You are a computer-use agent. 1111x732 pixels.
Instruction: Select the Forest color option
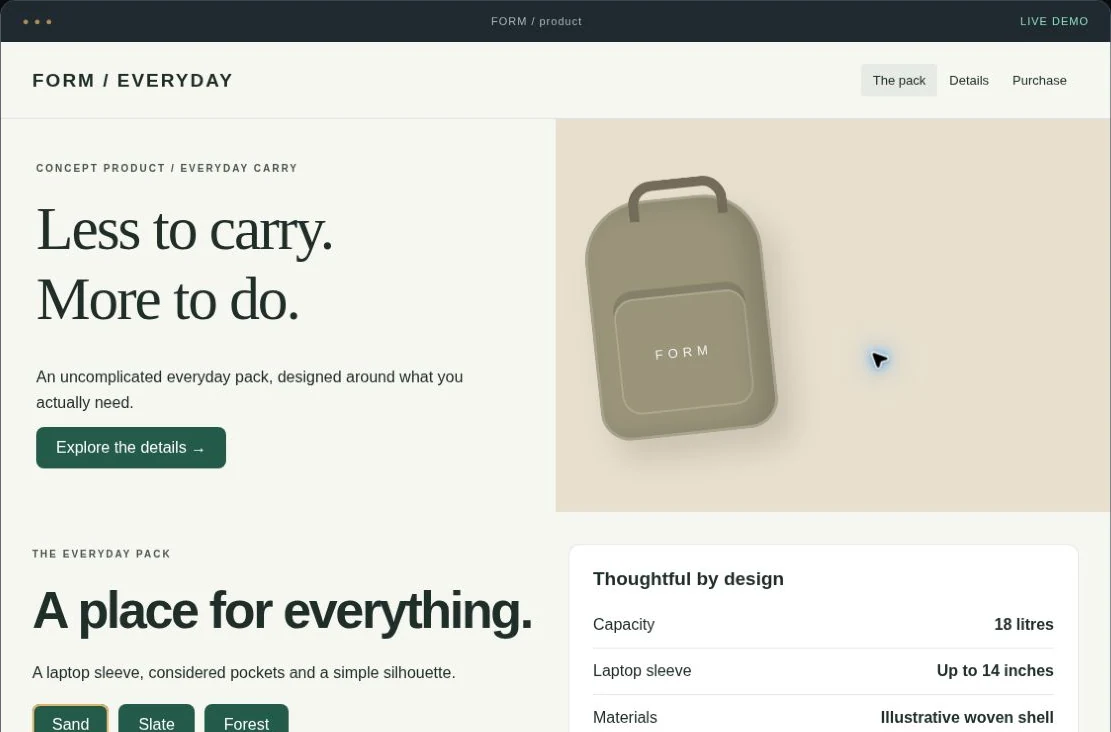(246, 720)
